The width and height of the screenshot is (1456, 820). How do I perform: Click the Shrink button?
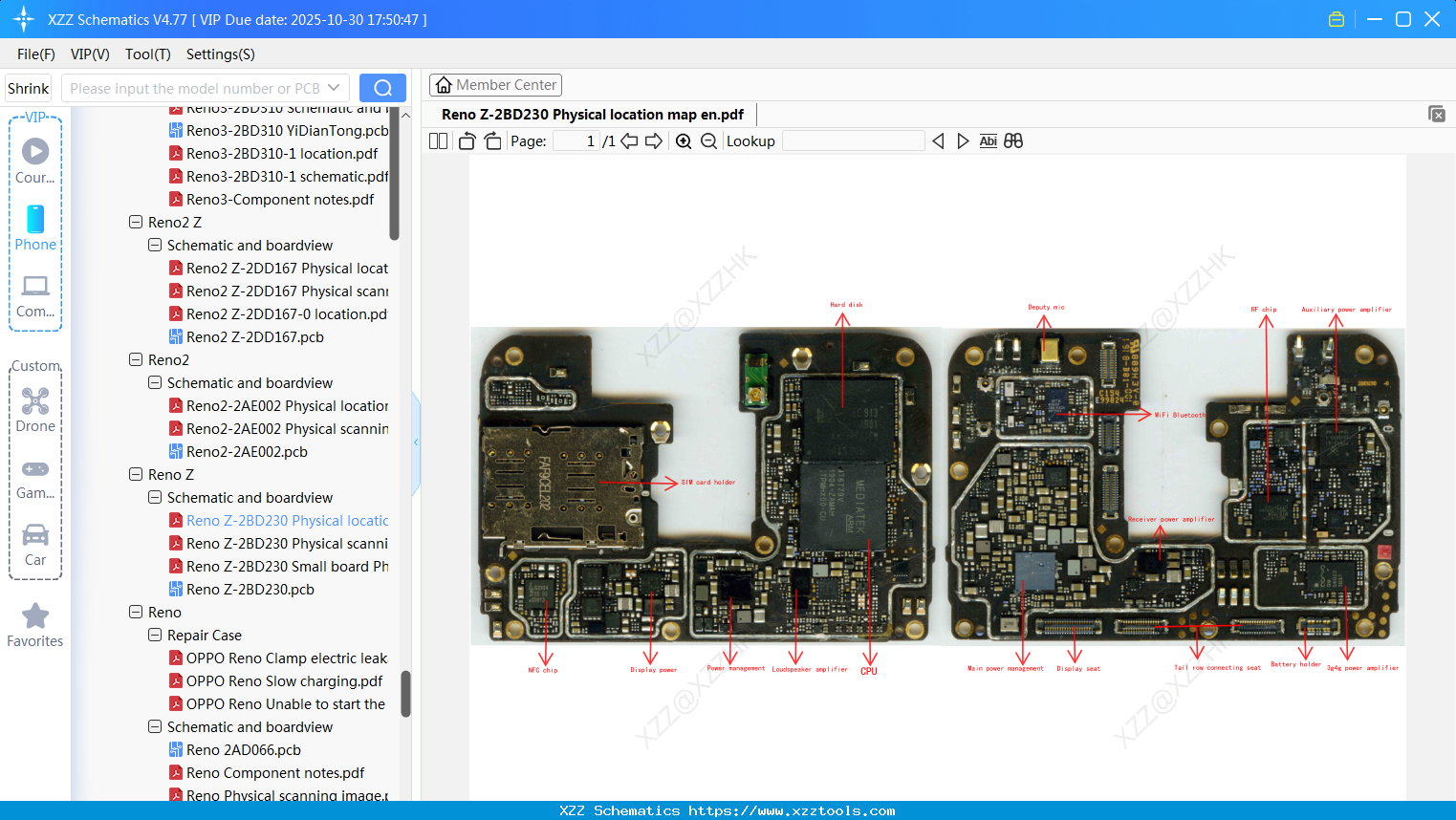29,88
